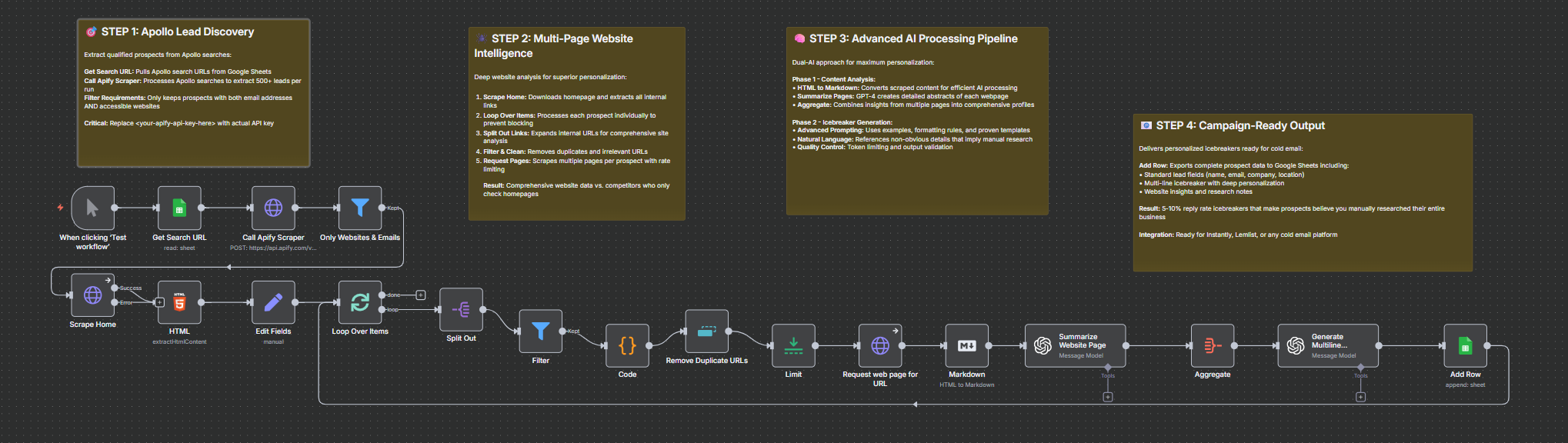Viewport: 1568px width, 443px height.
Task: Select the manual trigger node icon
Action: (92, 208)
